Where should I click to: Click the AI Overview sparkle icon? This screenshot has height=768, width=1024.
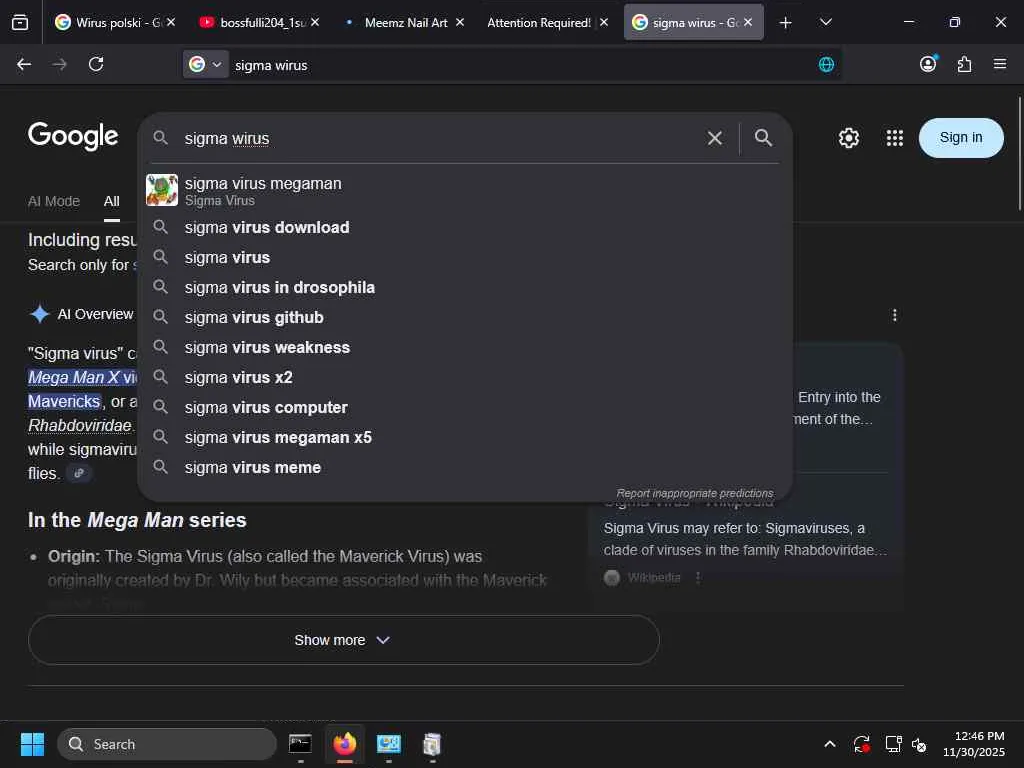[x=40, y=314]
